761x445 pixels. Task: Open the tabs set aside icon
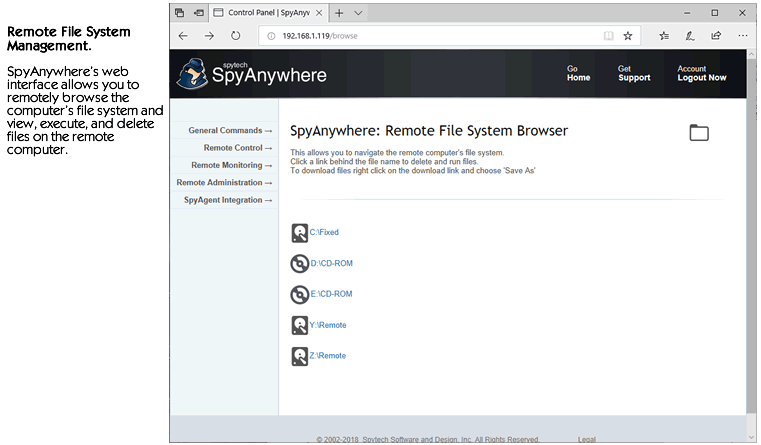click(x=180, y=13)
